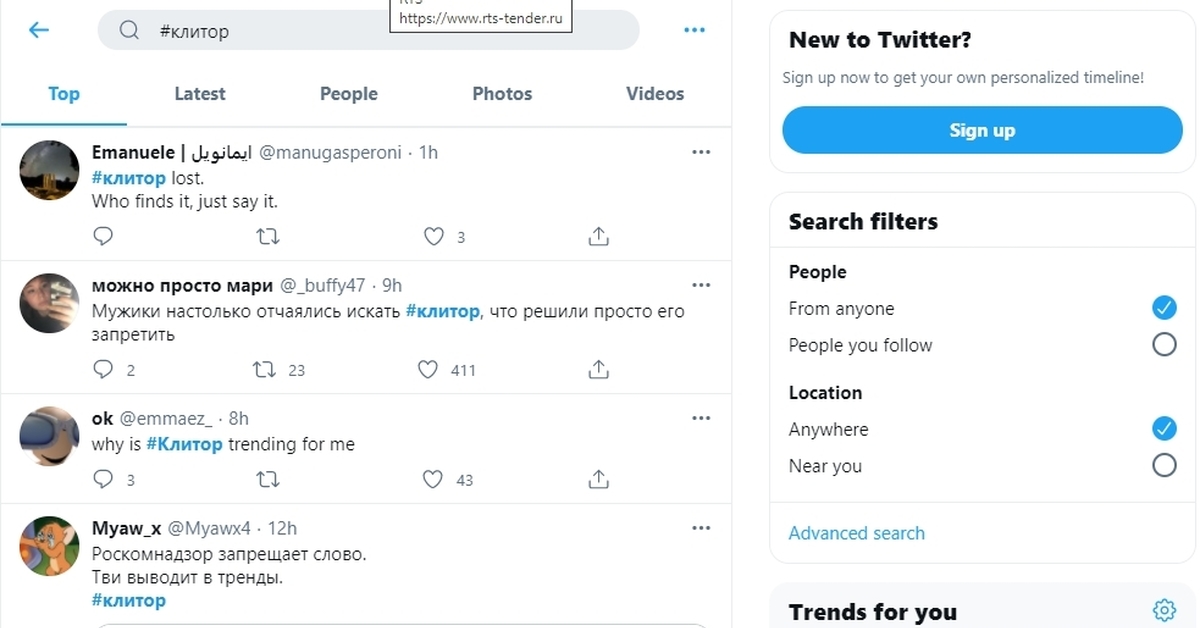Viewport: 1200px width, 628px height.
Task: Like the emmaez_ tweet with 43 likes
Action: point(432,479)
